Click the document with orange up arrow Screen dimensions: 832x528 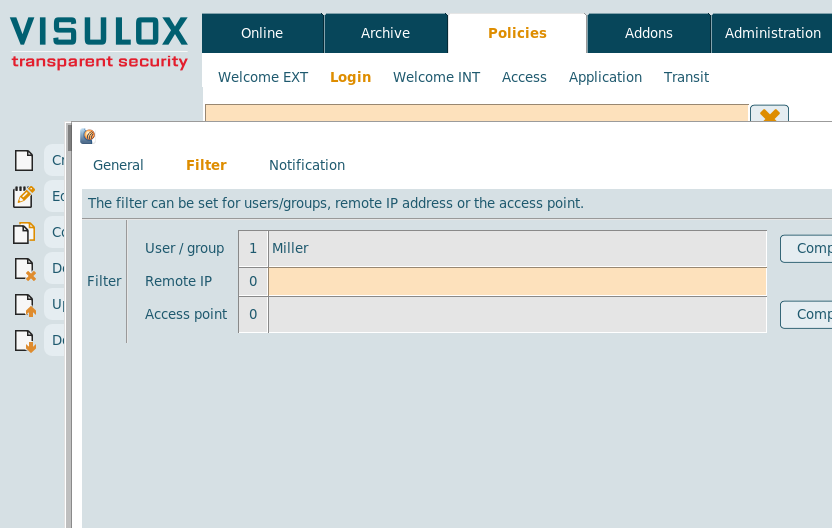coord(24,305)
